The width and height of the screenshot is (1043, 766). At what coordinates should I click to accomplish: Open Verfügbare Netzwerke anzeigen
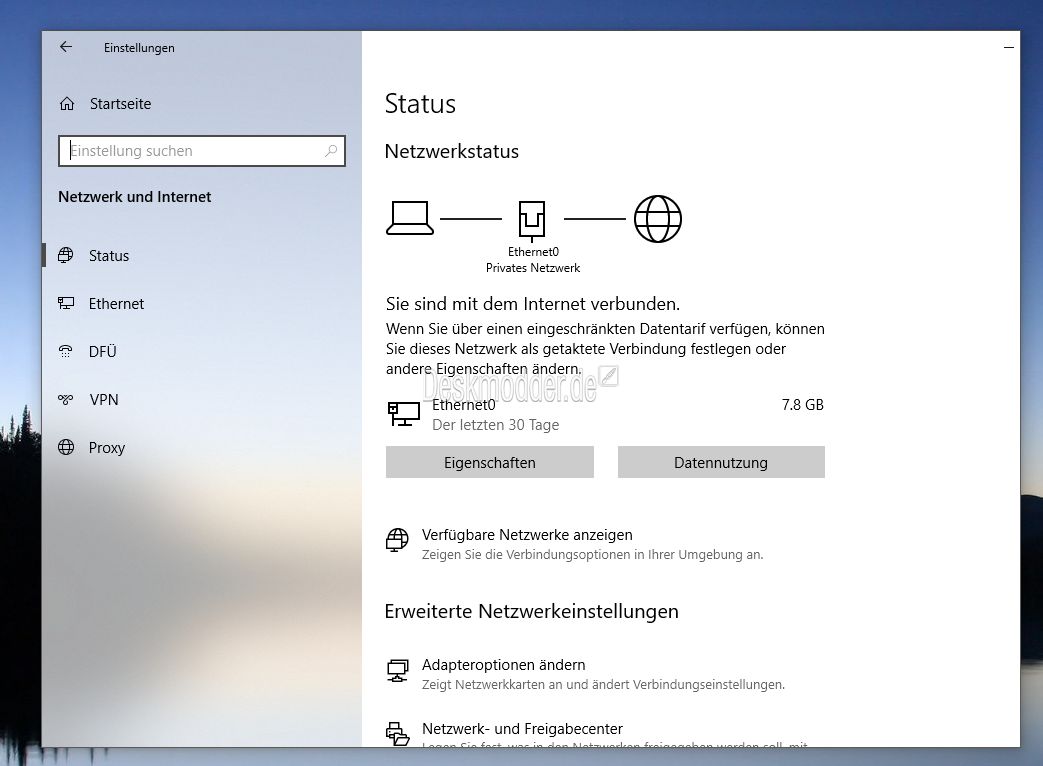(x=527, y=535)
